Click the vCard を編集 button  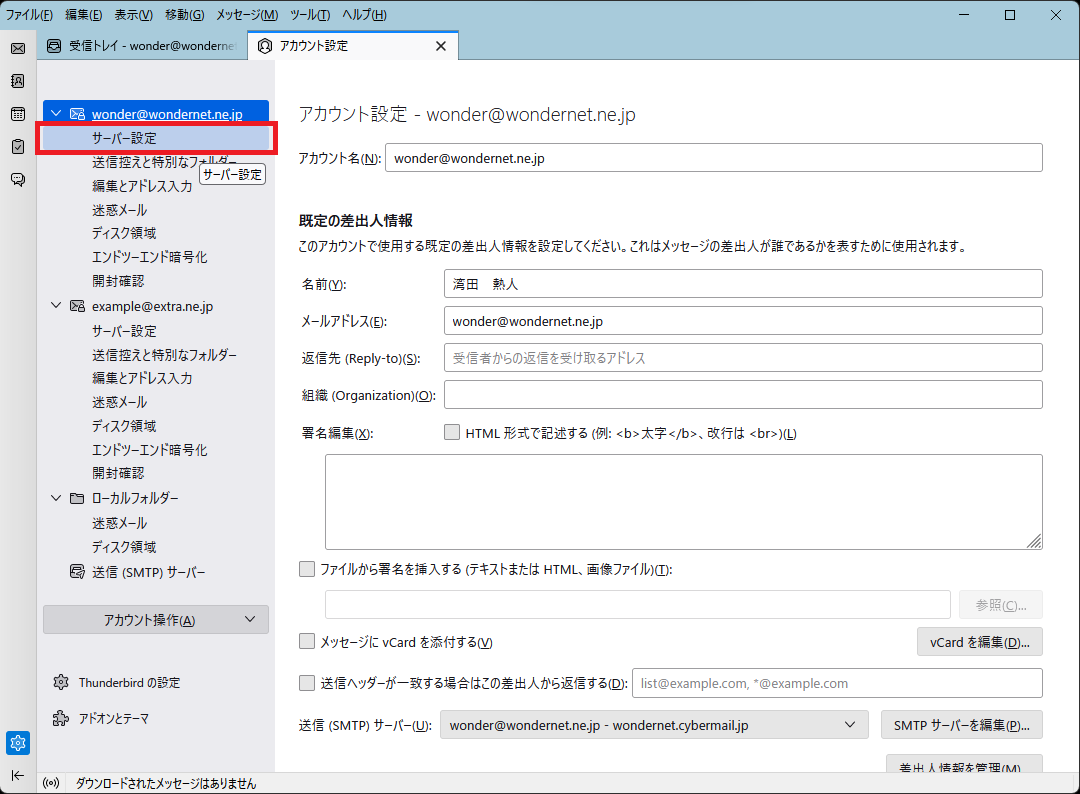click(979, 642)
